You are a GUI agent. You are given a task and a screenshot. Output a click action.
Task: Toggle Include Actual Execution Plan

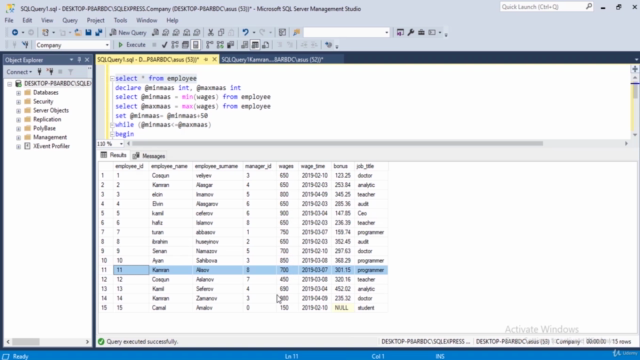click(x=209, y=45)
